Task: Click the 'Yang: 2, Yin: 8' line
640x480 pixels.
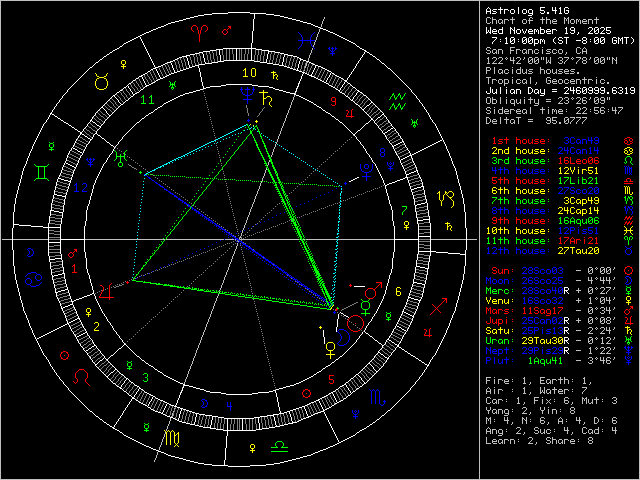Action: 530,411
